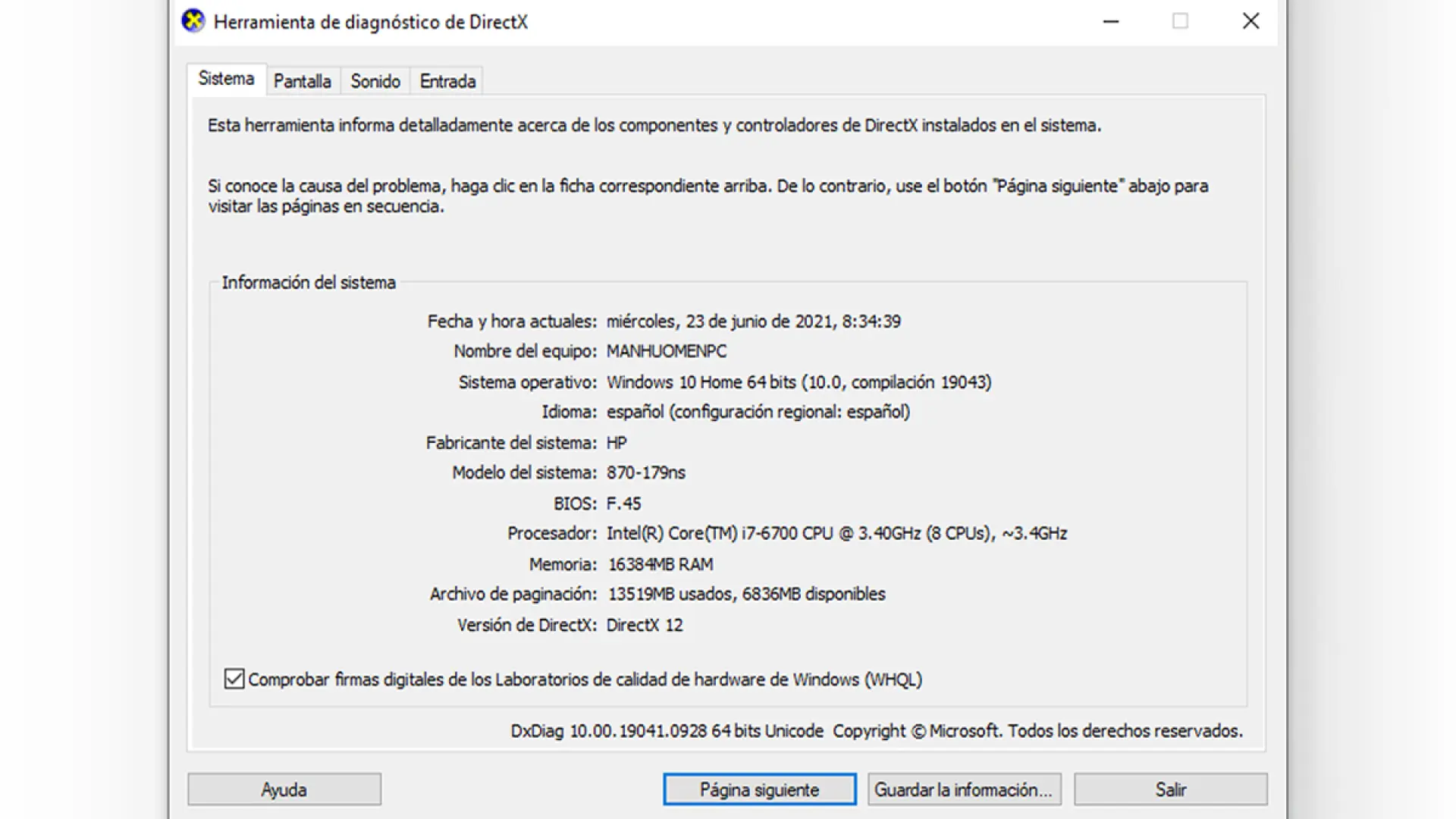Image resolution: width=1456 pixels, height=819 pixels.
Task: Exit using the Salir button
Action: click(1170, 789)
